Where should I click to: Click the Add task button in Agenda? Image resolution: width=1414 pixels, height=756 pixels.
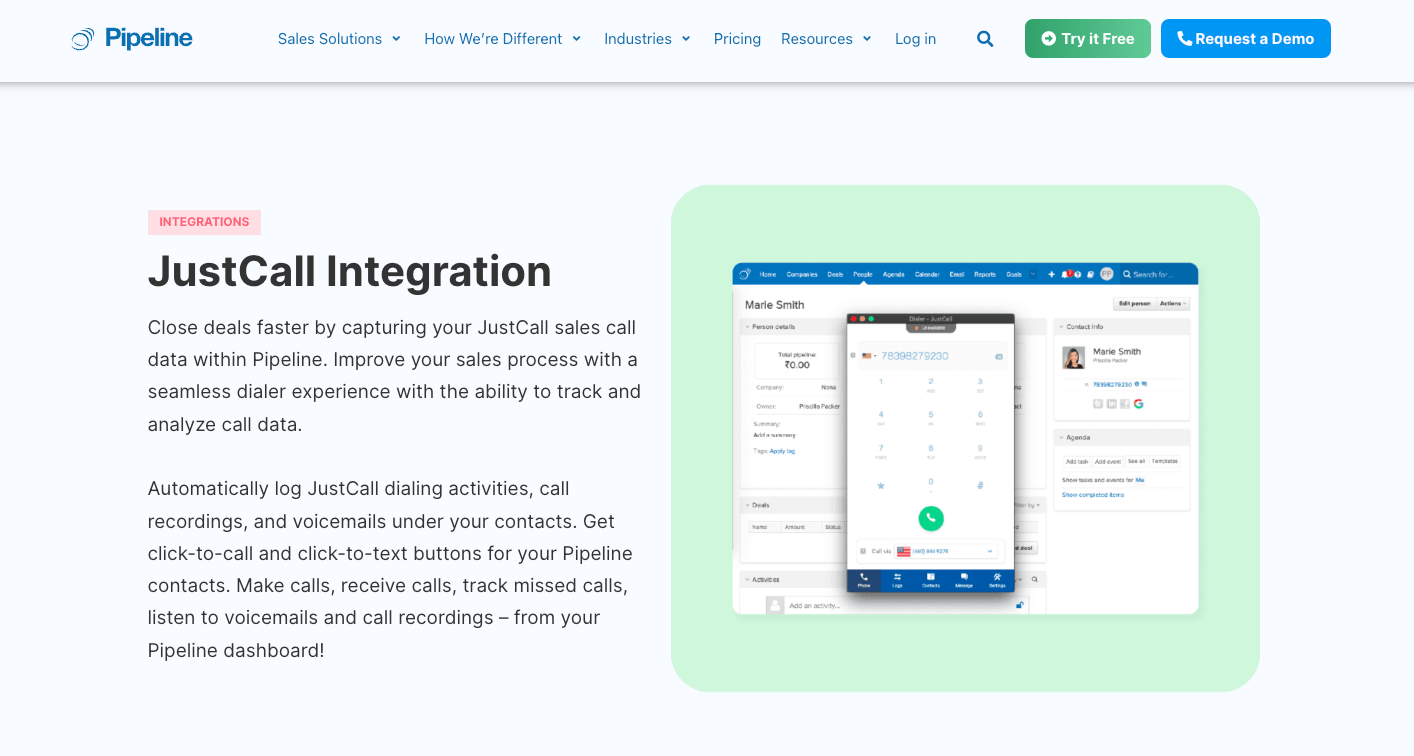coord(1076,461)
